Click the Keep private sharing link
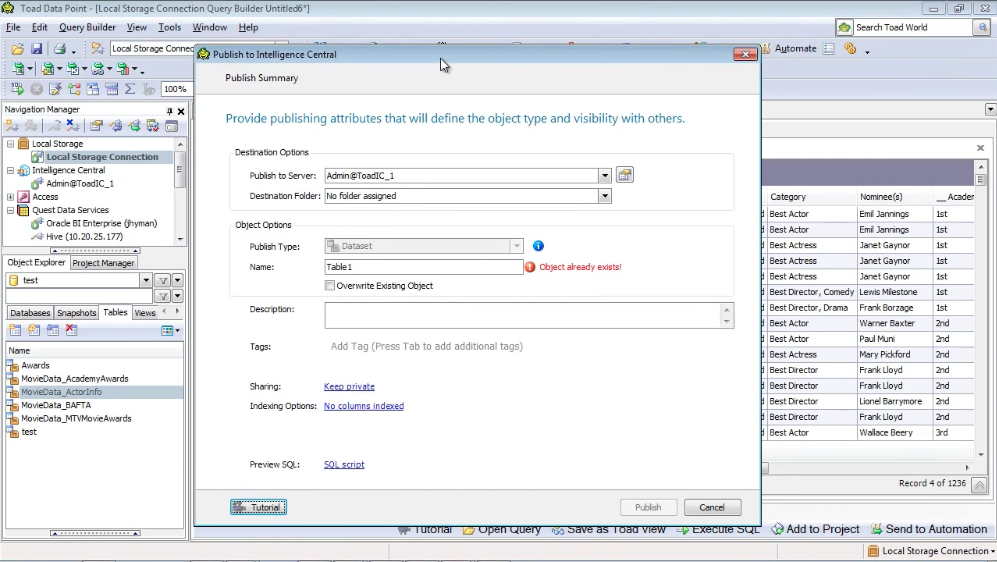Viewport: 997px width, 562px height. coord(349,387)
